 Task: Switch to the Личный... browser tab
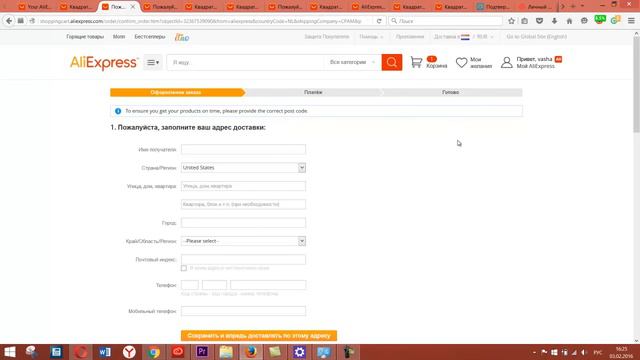tap(536, 7)
